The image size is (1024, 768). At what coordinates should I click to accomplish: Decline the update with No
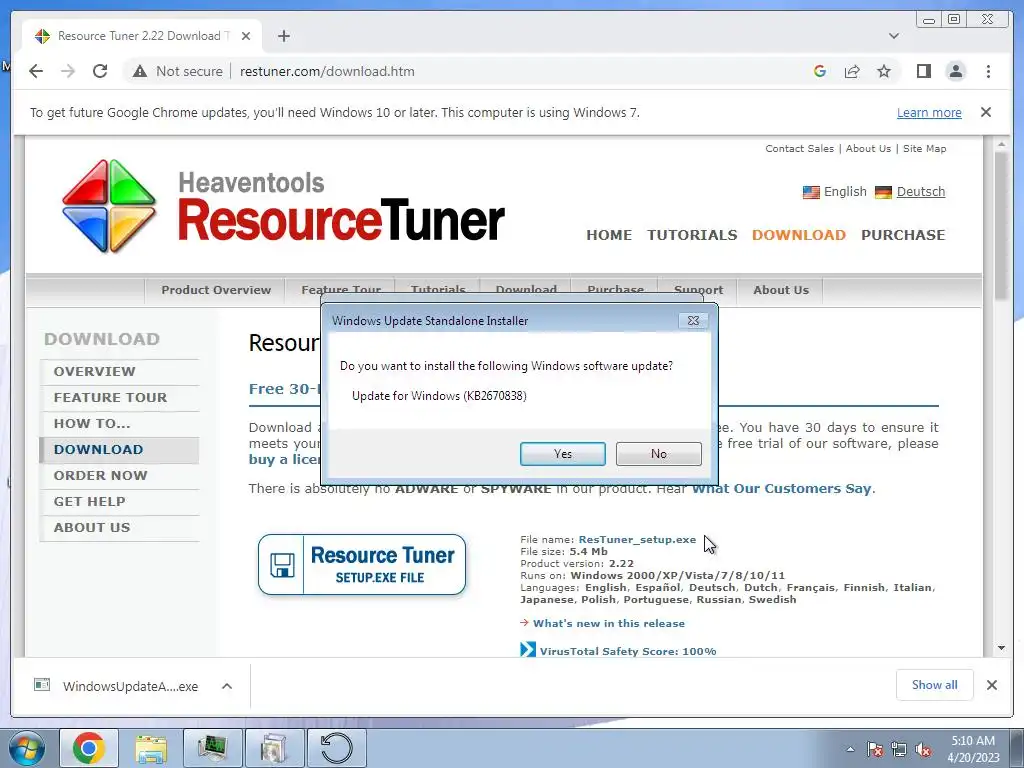658,454
